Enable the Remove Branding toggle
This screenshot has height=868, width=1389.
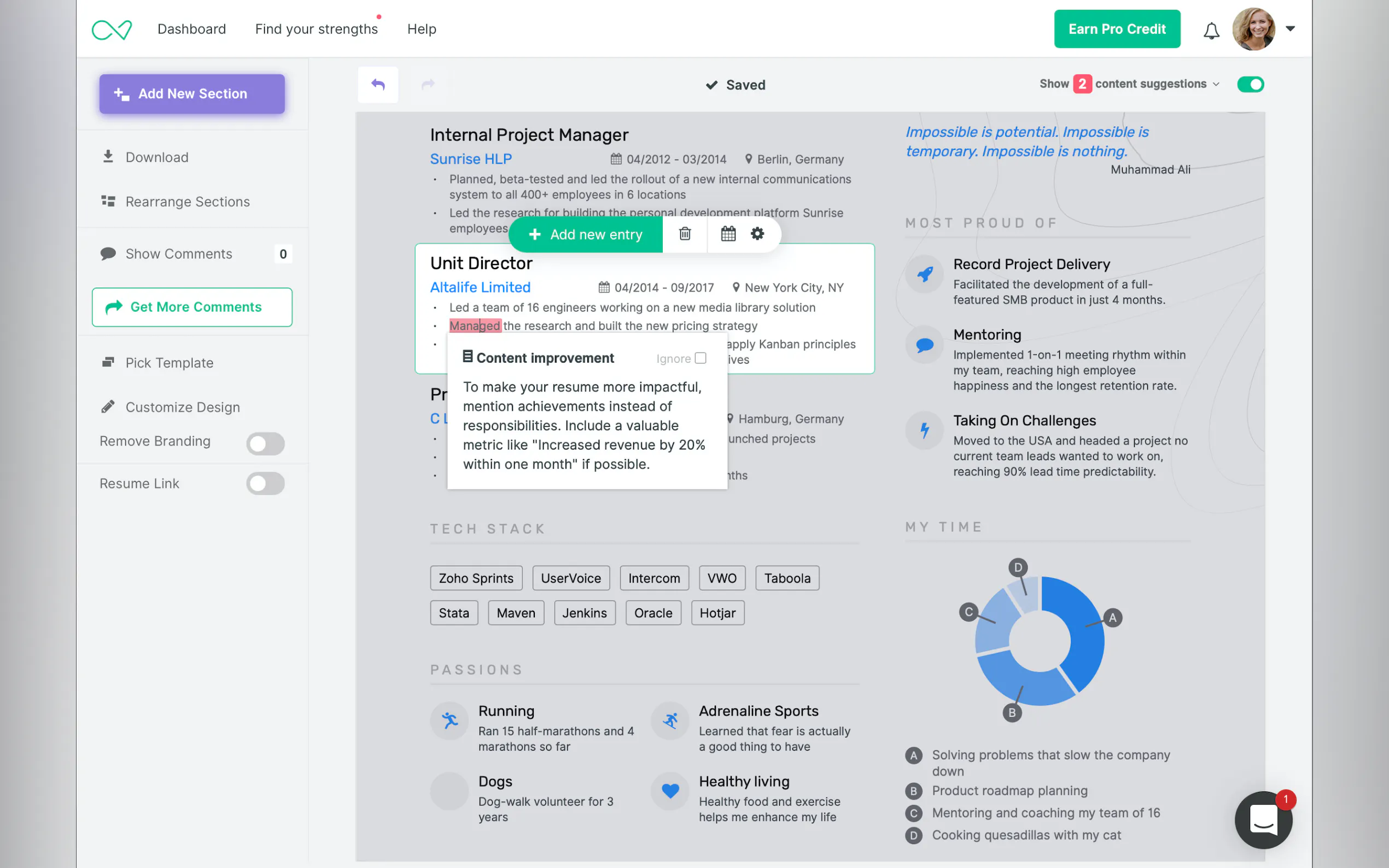(x=265, y=443)
